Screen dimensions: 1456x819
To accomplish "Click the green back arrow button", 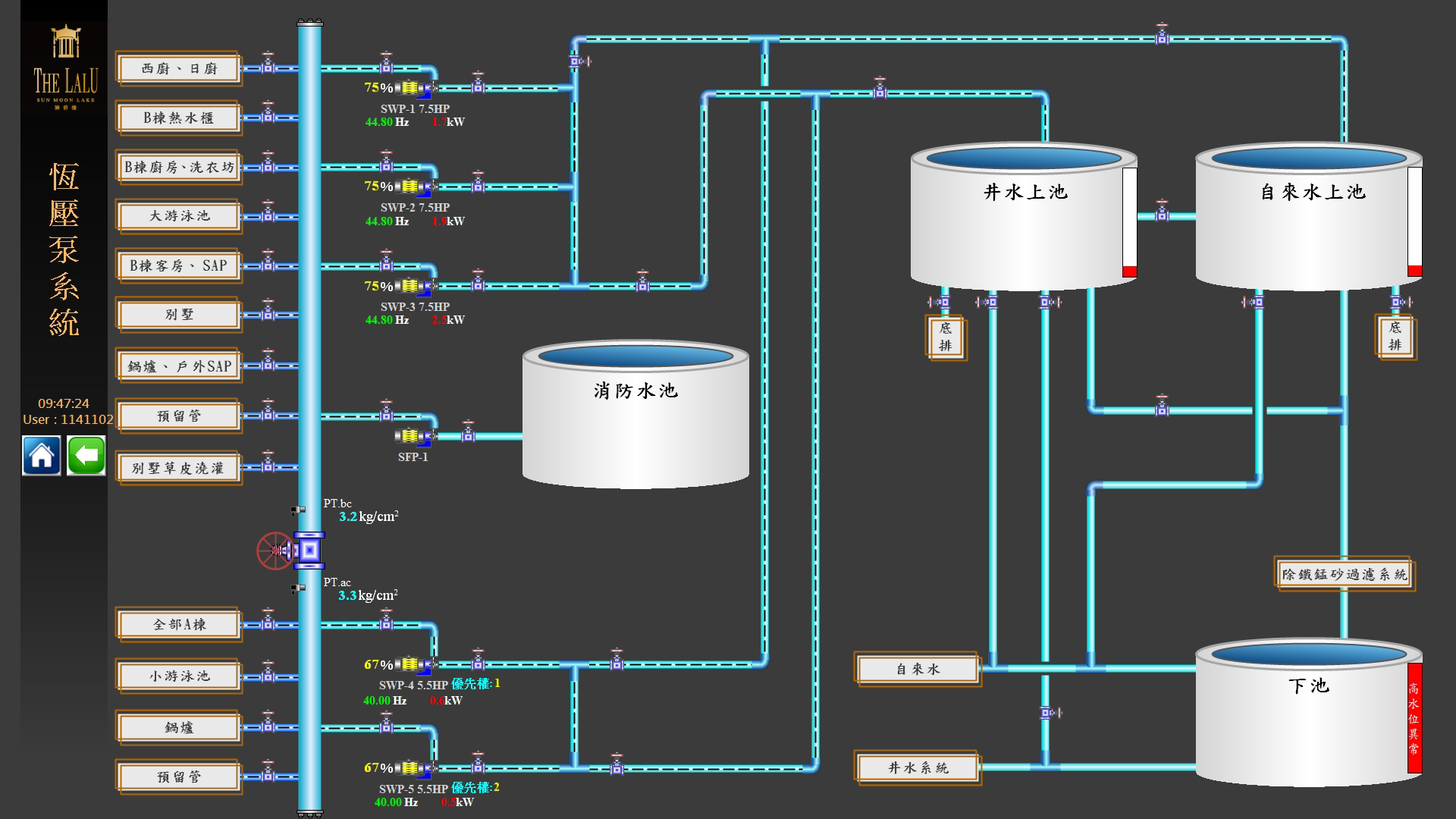I will click(x=86, y=456).
